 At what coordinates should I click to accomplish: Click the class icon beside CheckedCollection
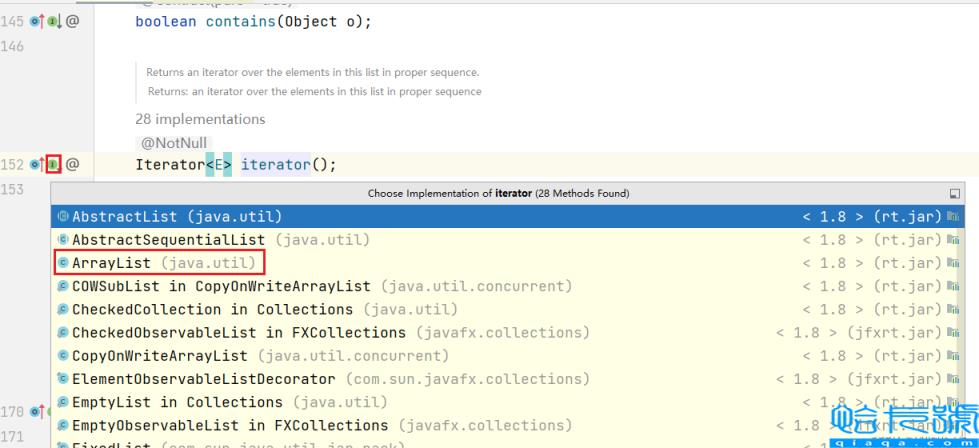point(62,309)
